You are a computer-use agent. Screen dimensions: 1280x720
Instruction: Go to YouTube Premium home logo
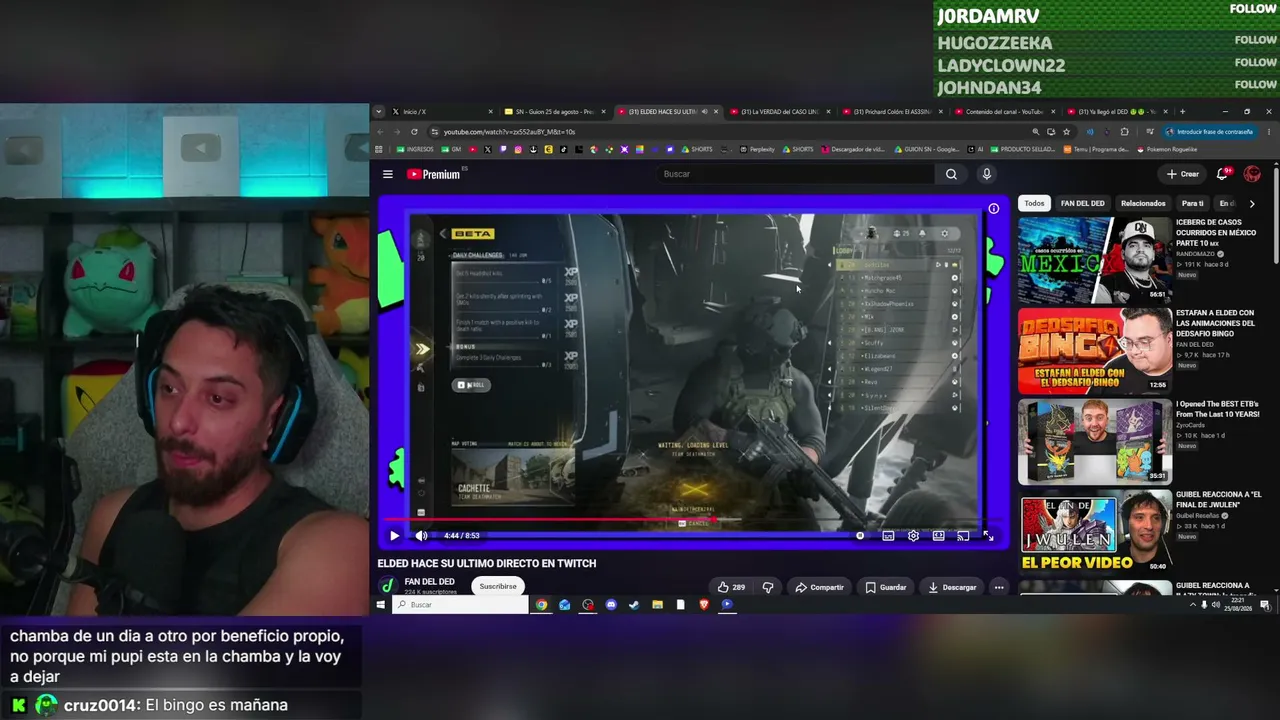point(434,174)
